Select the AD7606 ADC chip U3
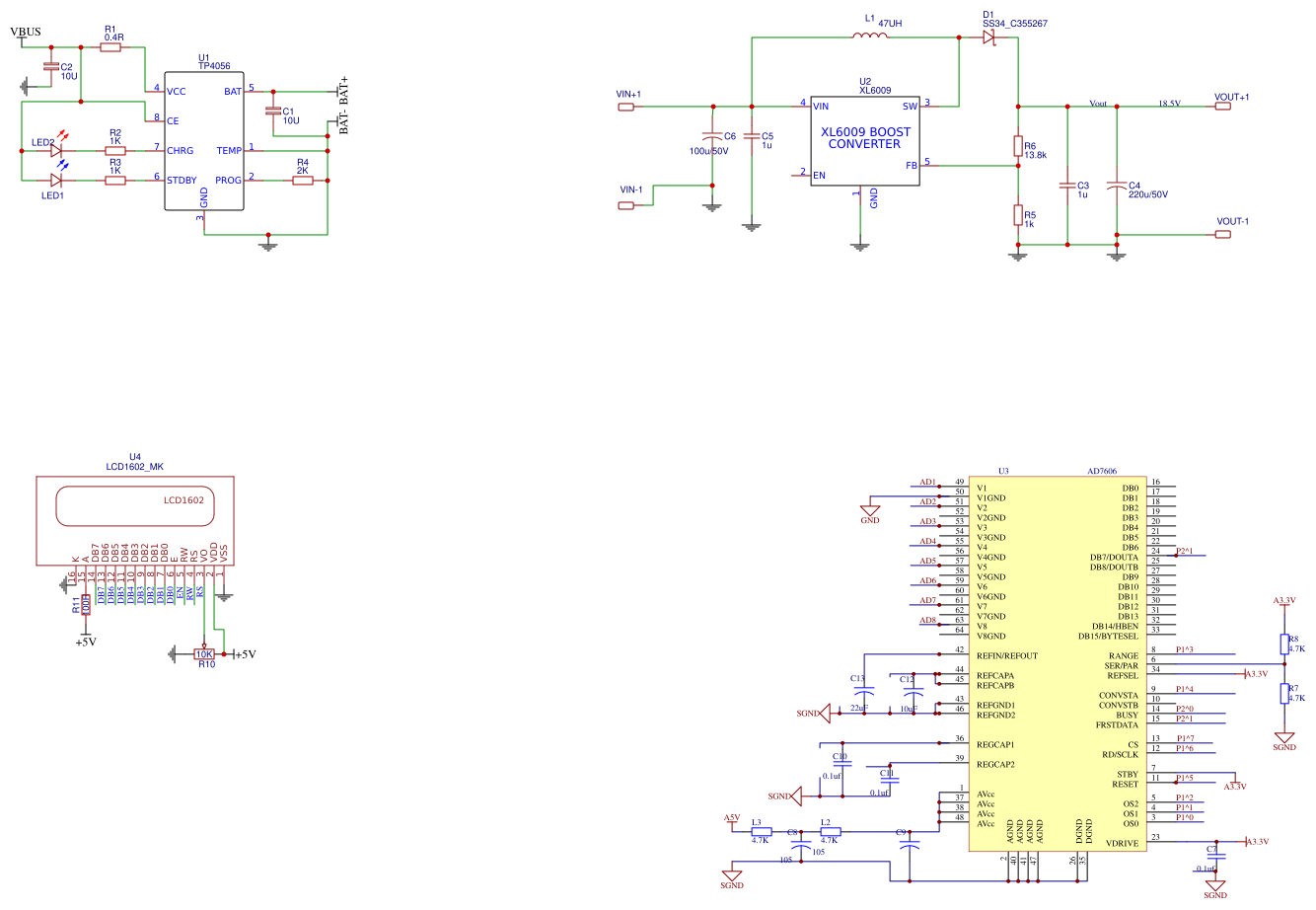The image size is (1316, 910). click(x=1058, y=663)
